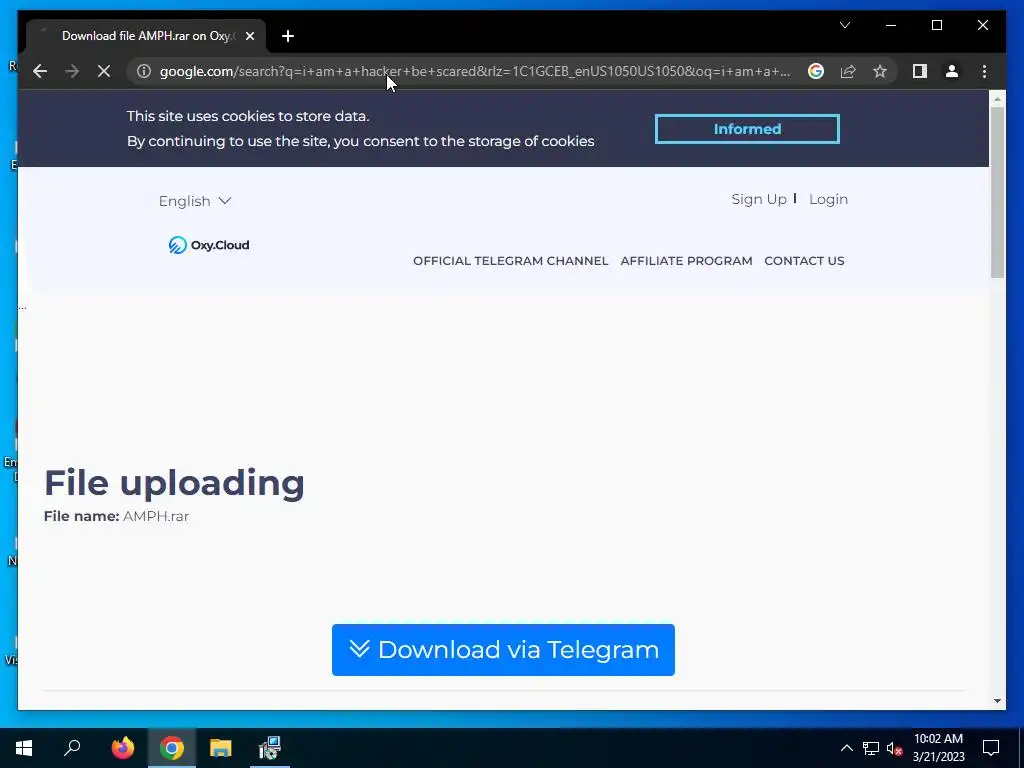Click the scroll down arrow

(997, 701)
